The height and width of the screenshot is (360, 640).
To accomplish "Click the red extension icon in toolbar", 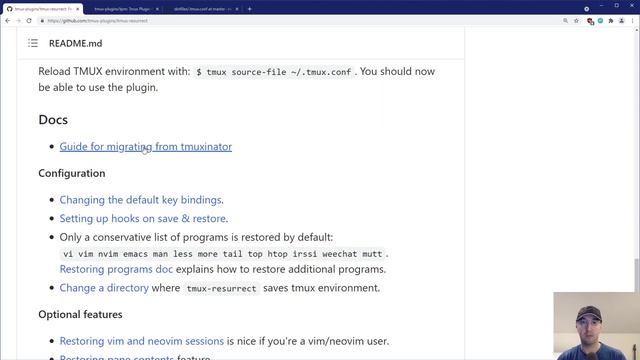I will 590,21.
